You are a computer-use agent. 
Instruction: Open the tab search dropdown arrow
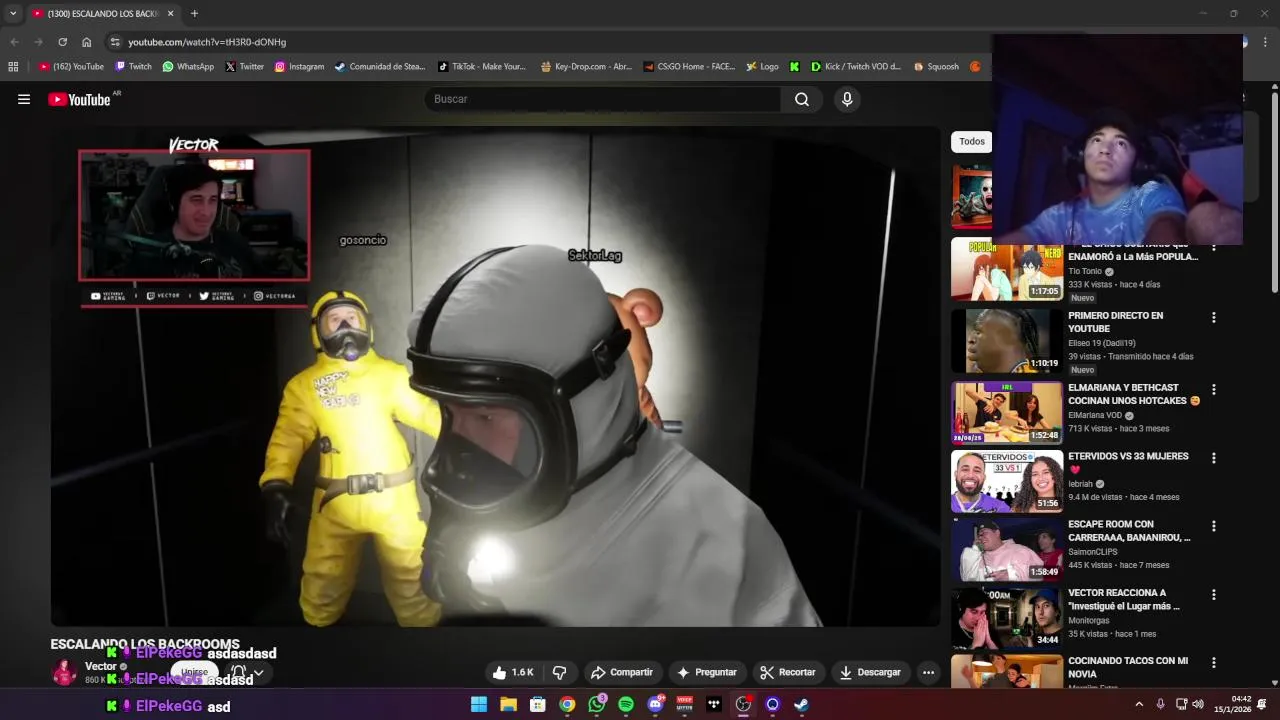[x=13, y=14]
